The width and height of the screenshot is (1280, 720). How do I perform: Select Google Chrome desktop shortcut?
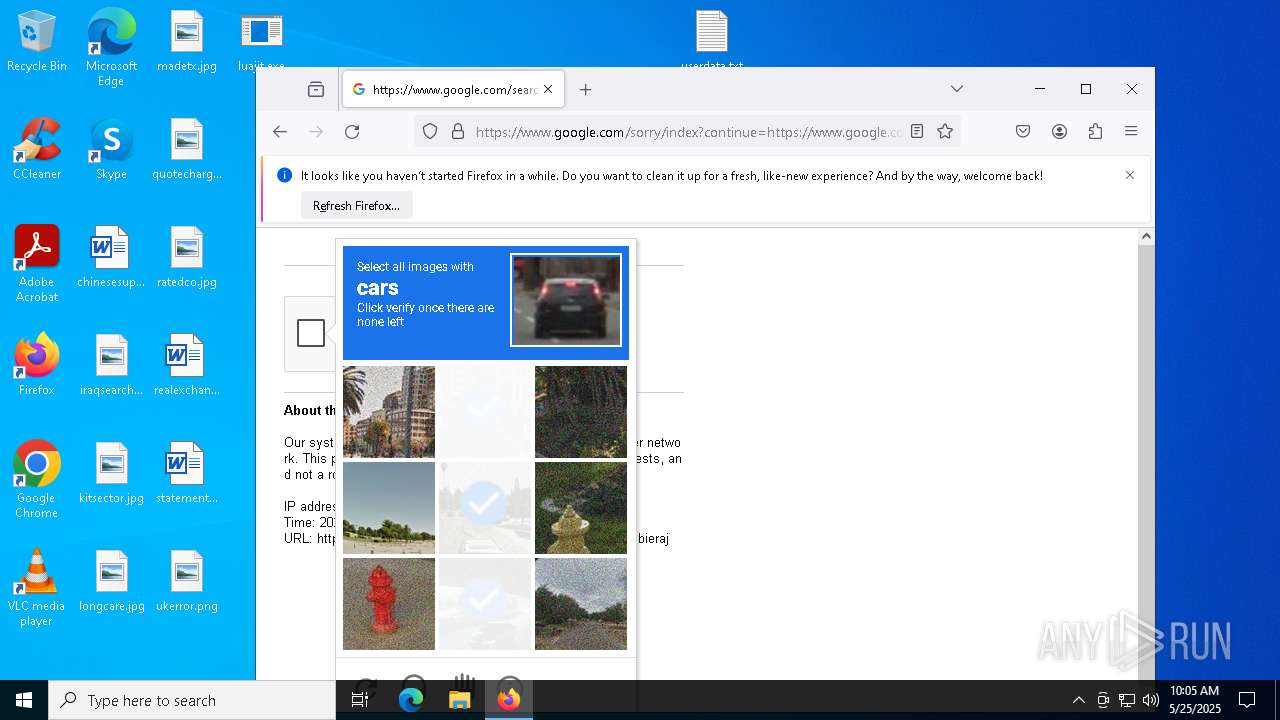pos(37,479)
